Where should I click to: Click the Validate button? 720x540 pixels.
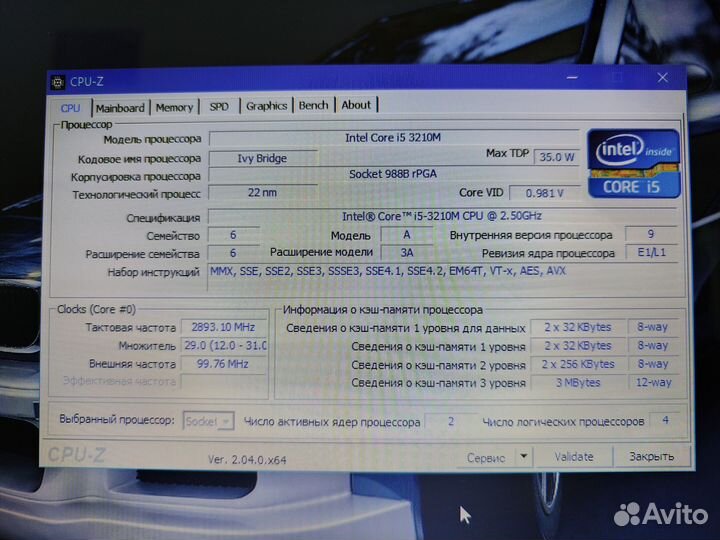(574, 456)
